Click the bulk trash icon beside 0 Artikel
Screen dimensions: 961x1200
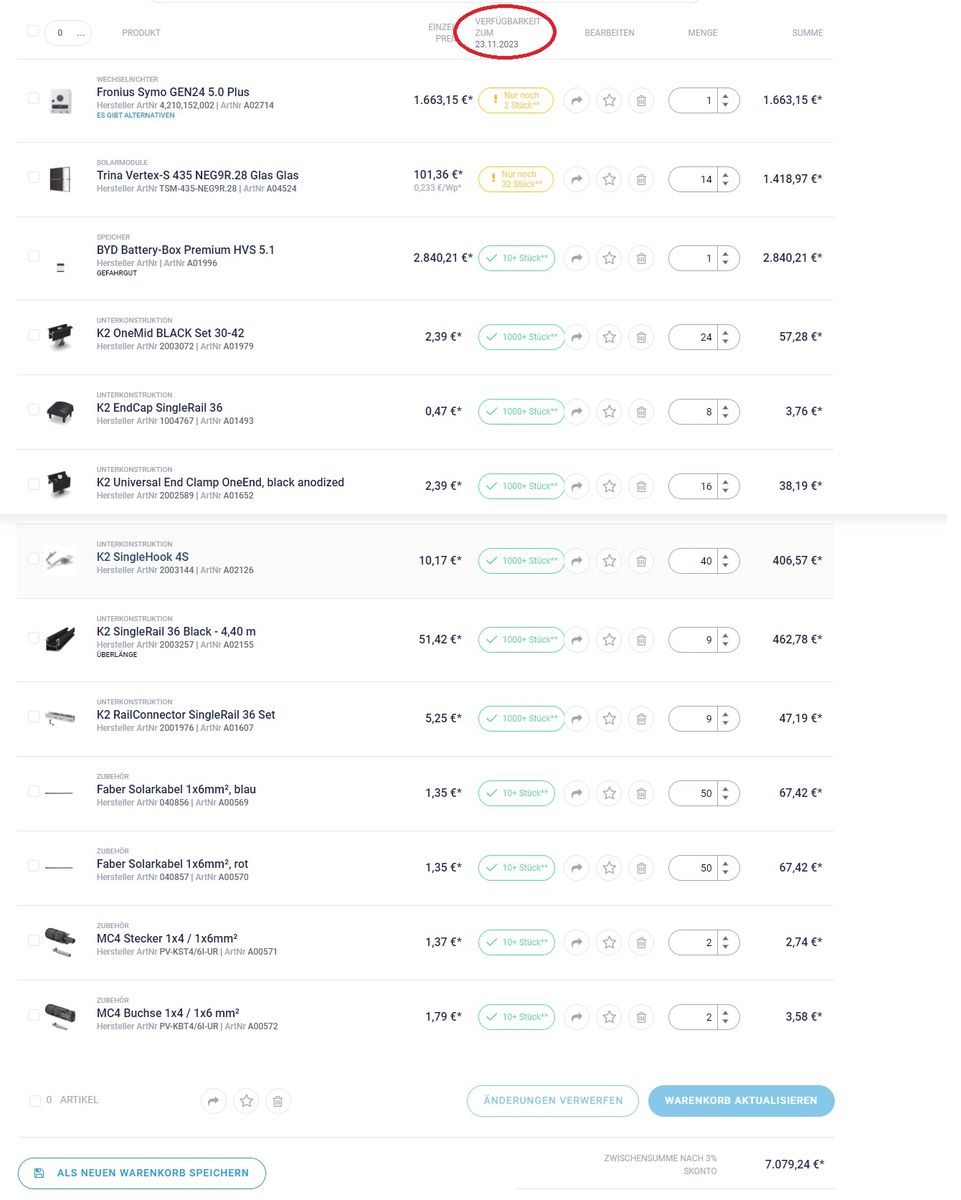(x=278, y=1101)
